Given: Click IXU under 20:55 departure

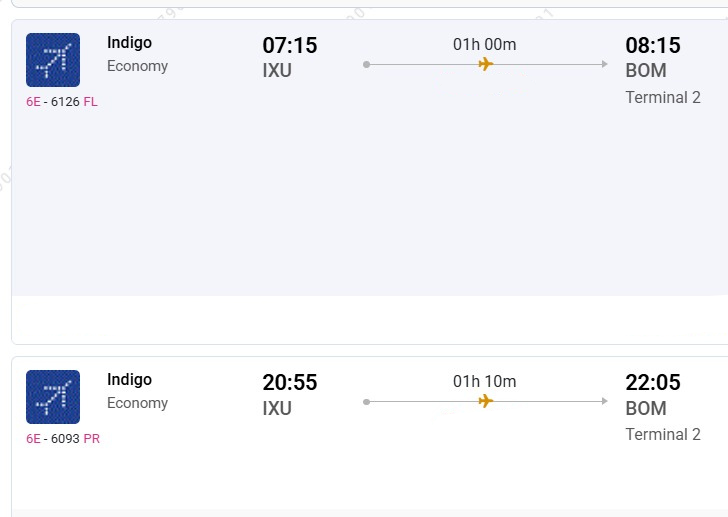Looking at the screenshot, I should click(x=277, y=408).
